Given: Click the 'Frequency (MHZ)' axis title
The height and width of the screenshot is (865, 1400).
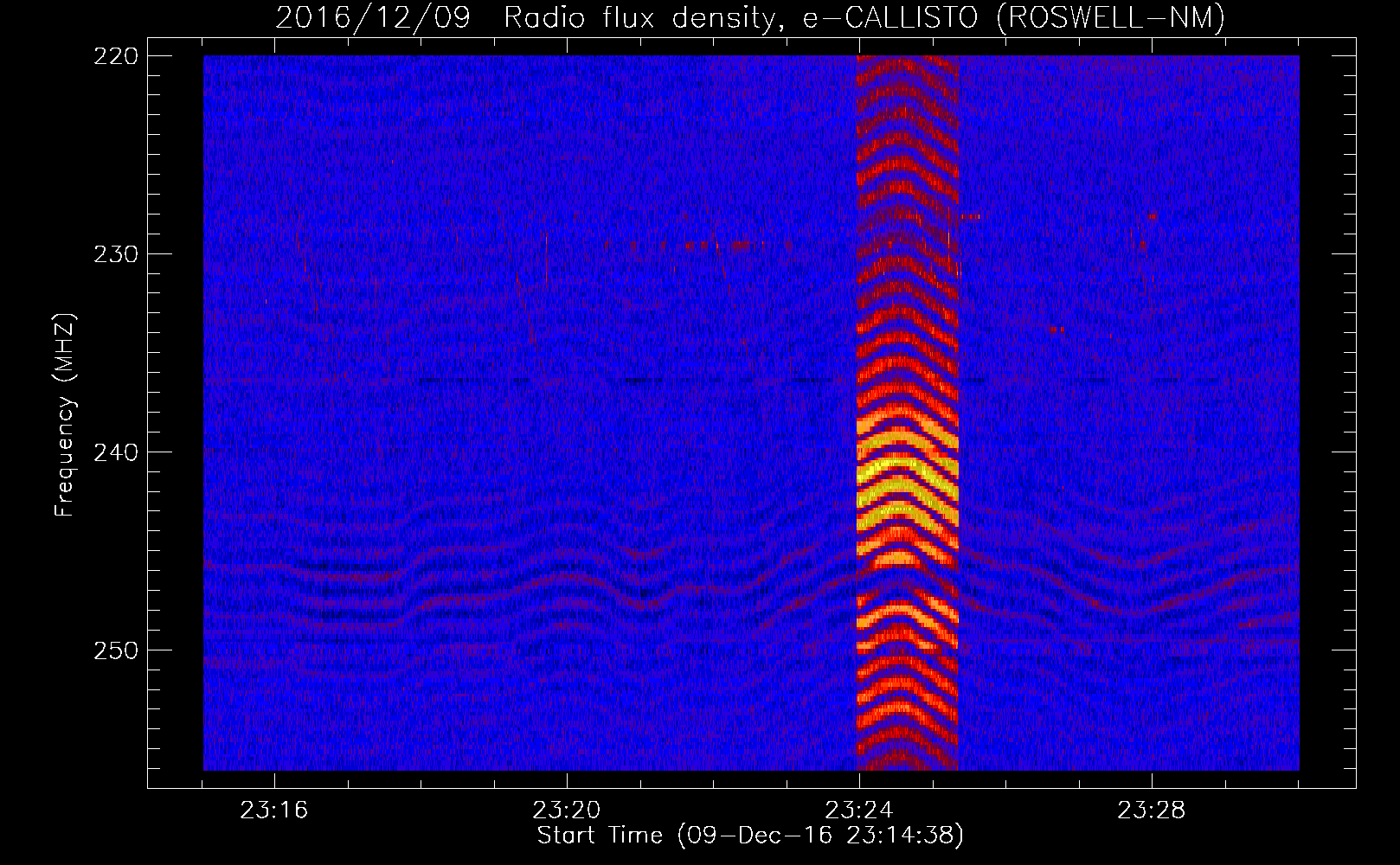Looking at the screenshot, I should point(65,415).
